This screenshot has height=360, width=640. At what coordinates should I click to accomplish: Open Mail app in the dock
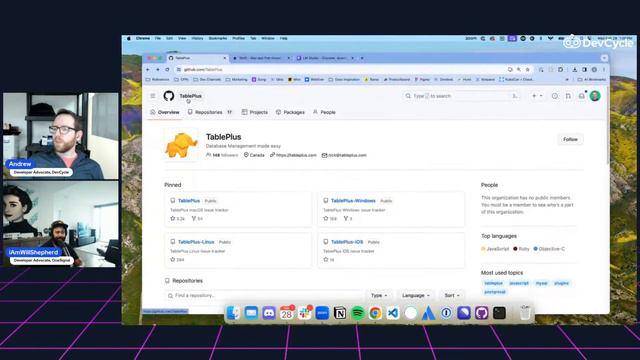[x=251, y=313]
